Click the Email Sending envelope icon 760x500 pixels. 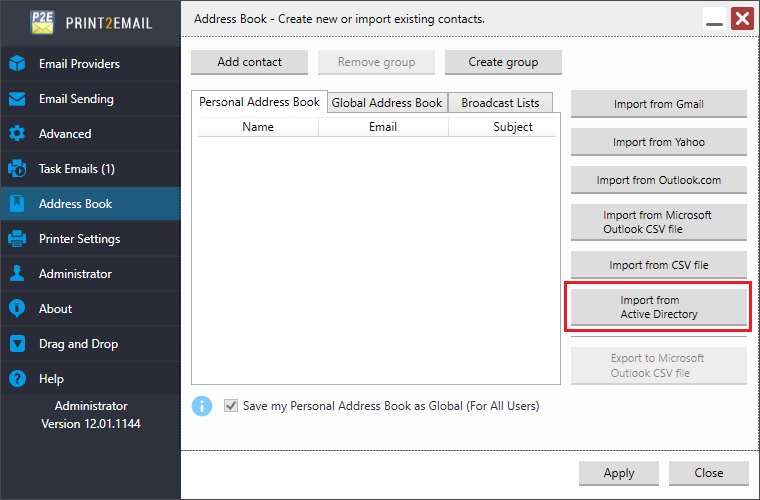click(x=17, y=99)
